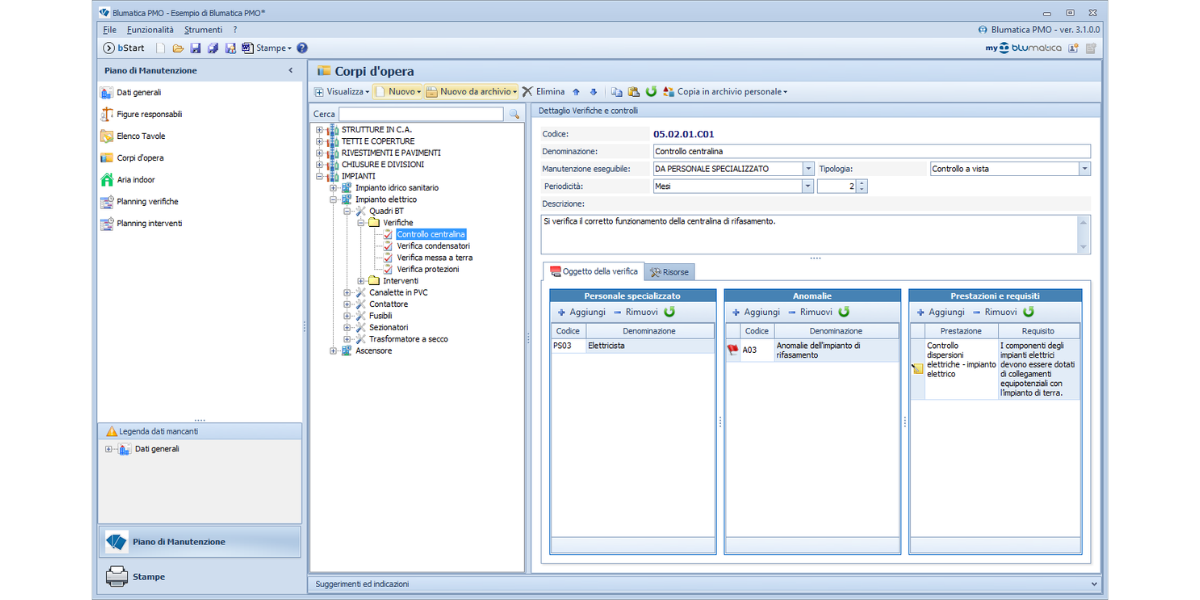Select the Verifica condensatori check item
The image size is (1200, 600).
pyautogui.click(x=432, y=246)
